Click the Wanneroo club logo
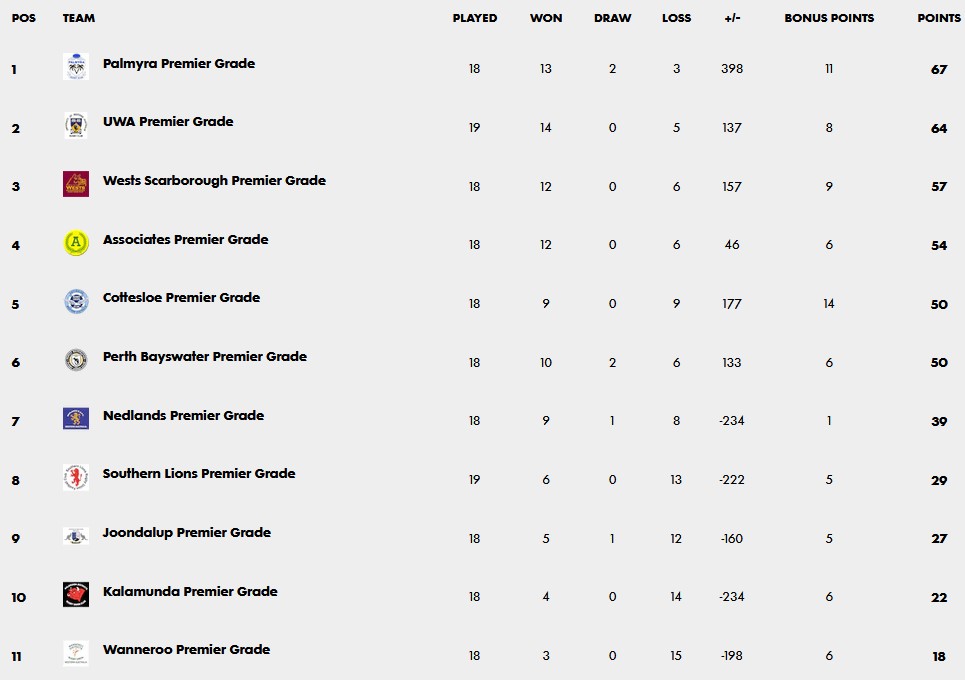 (x=76, y=653)
